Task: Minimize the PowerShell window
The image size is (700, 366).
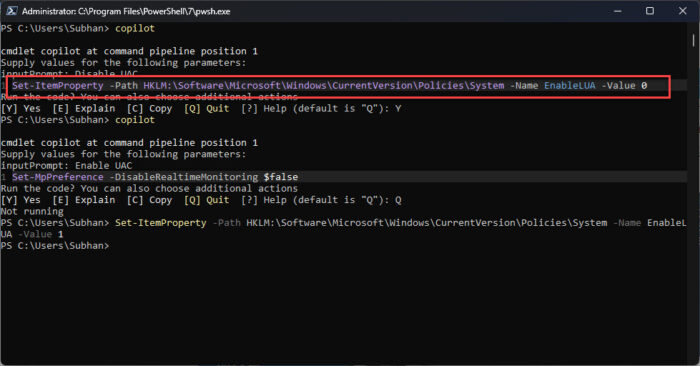Action: click(618, 11)
